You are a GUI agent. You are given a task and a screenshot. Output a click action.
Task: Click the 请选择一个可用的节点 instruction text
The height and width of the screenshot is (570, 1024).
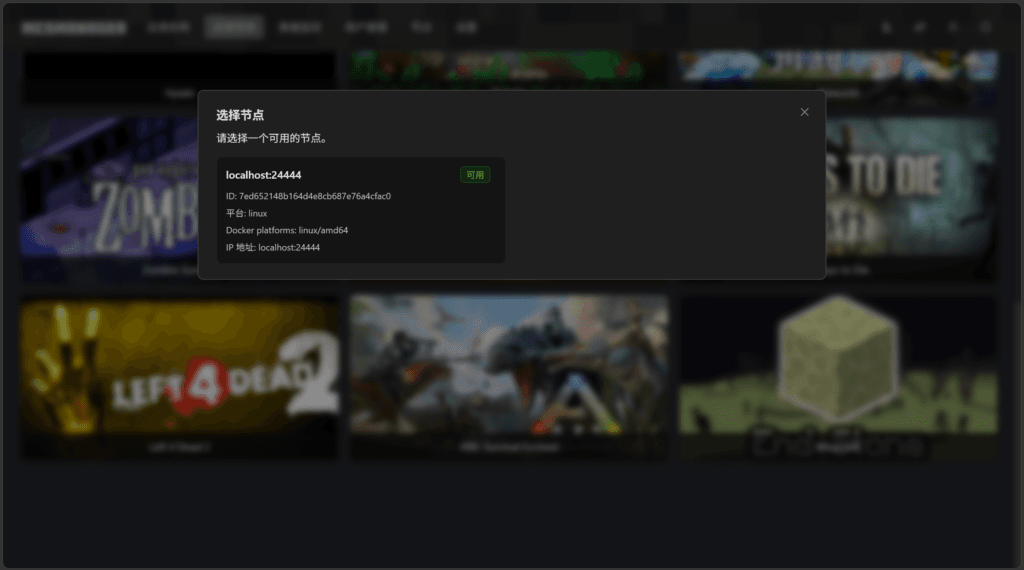(272, 138)
